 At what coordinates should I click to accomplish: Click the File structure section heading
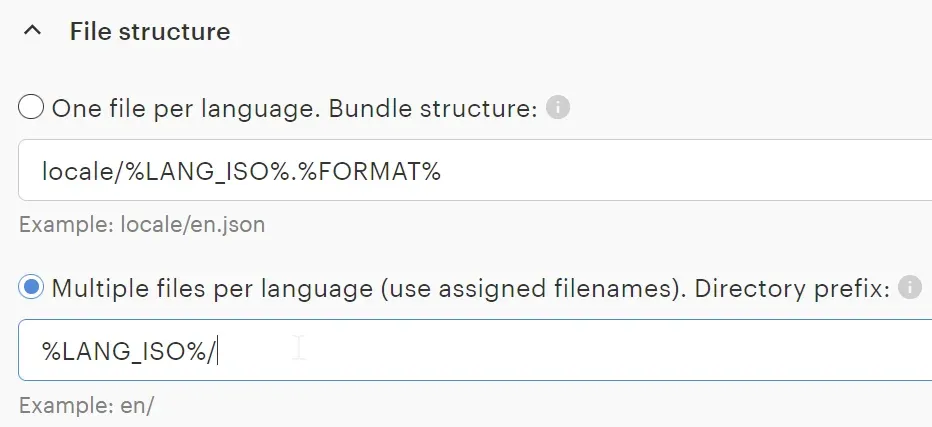150,32
